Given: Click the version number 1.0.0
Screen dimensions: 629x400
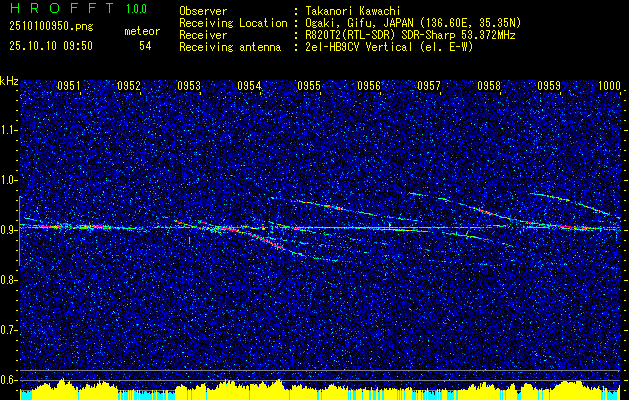Looking at the screenshot, I should coord(136,9).
